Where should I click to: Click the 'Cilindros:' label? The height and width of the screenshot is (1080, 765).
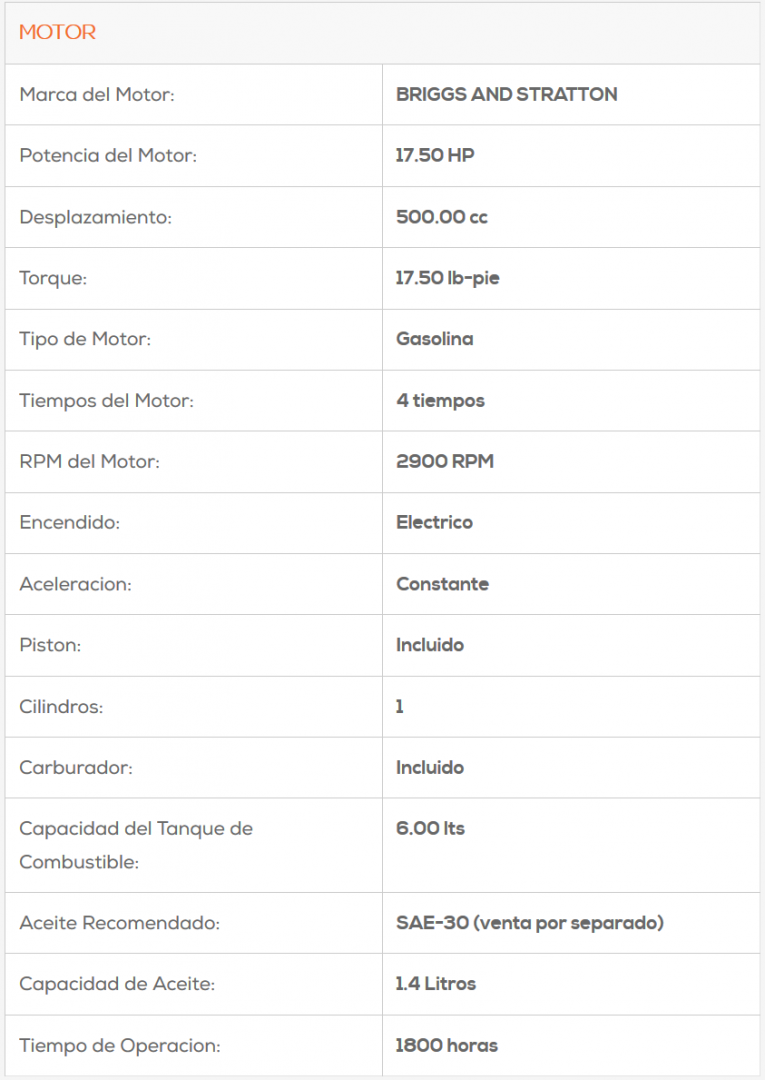[x=61, y=707]
